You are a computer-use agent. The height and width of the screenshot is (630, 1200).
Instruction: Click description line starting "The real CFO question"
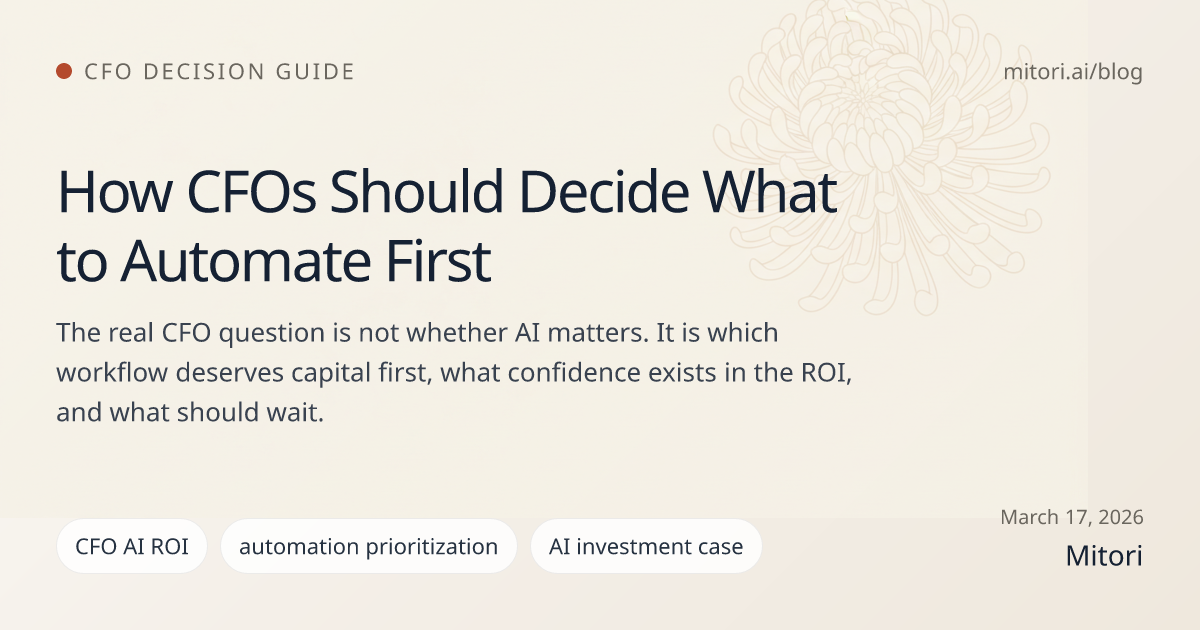403,332
